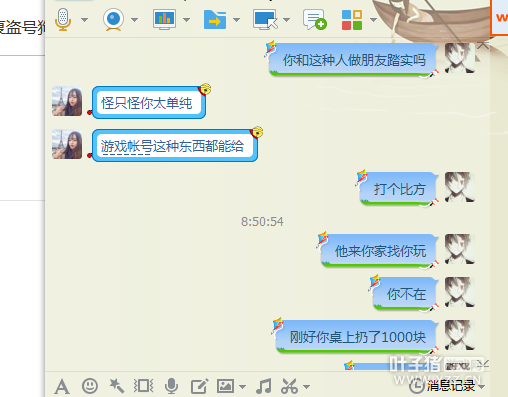The image size is (508, 397).
Task: Open the presentation demo chart icon
Action: [x=164, y=20]
